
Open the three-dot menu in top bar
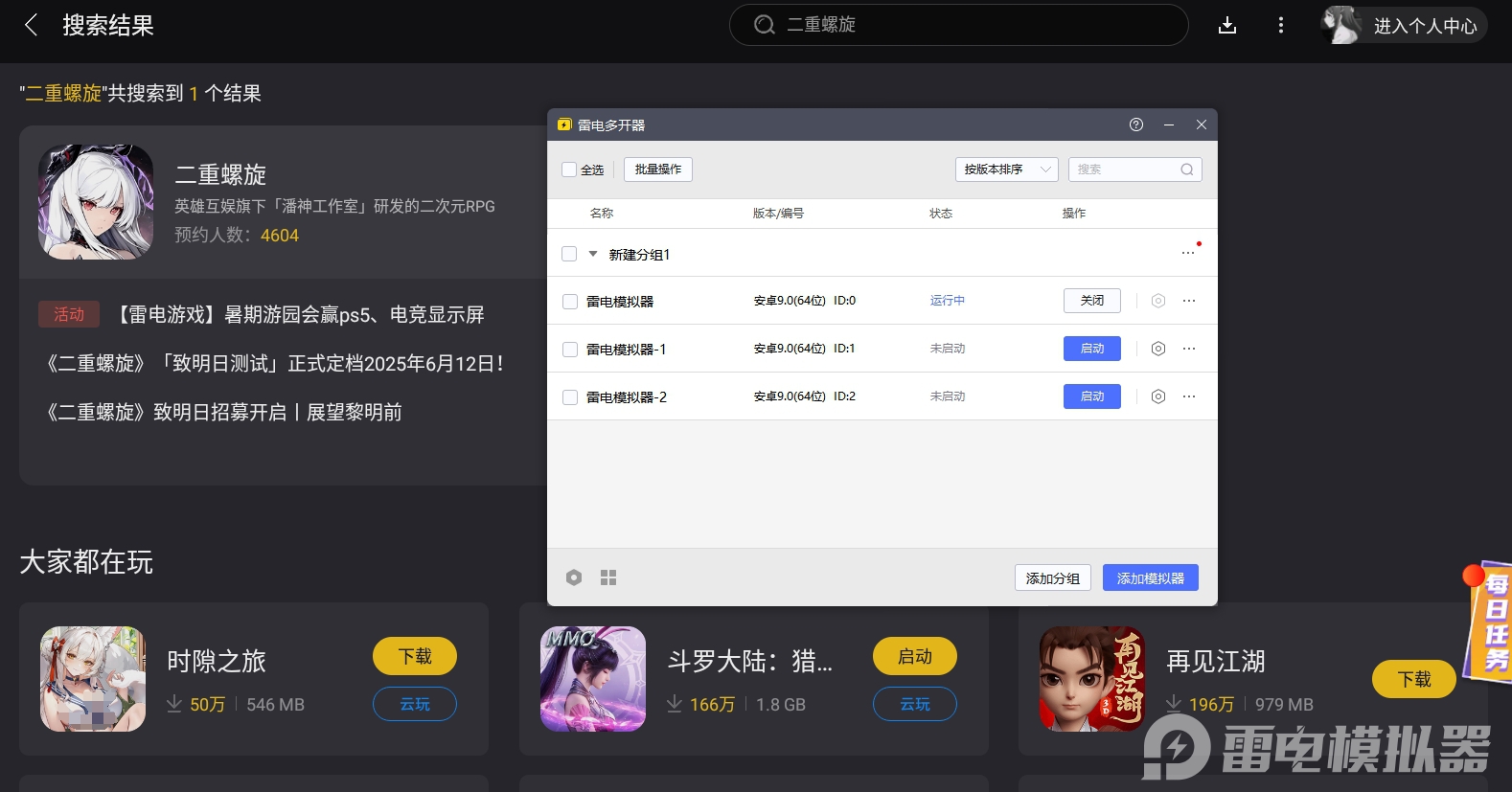click(x=1280, y=26)
